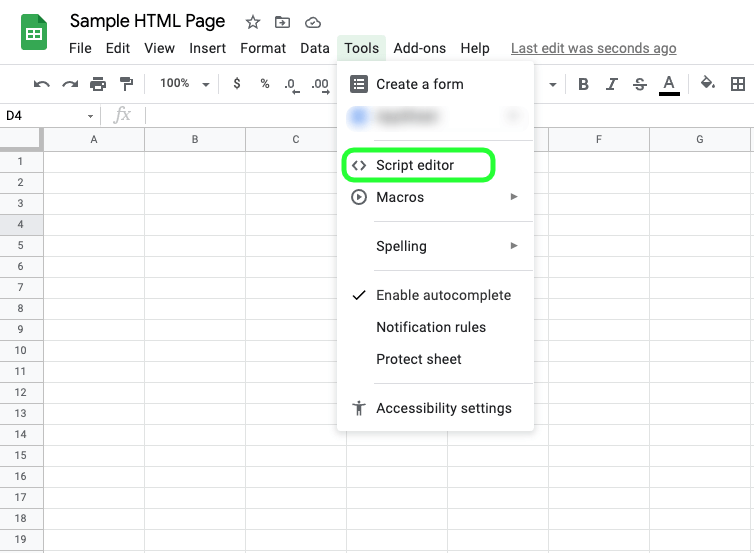Image resolution: width=754 pixels, height=553 pixels.
Task: Toggle italic formatting
Action: (x=611, y=84)
